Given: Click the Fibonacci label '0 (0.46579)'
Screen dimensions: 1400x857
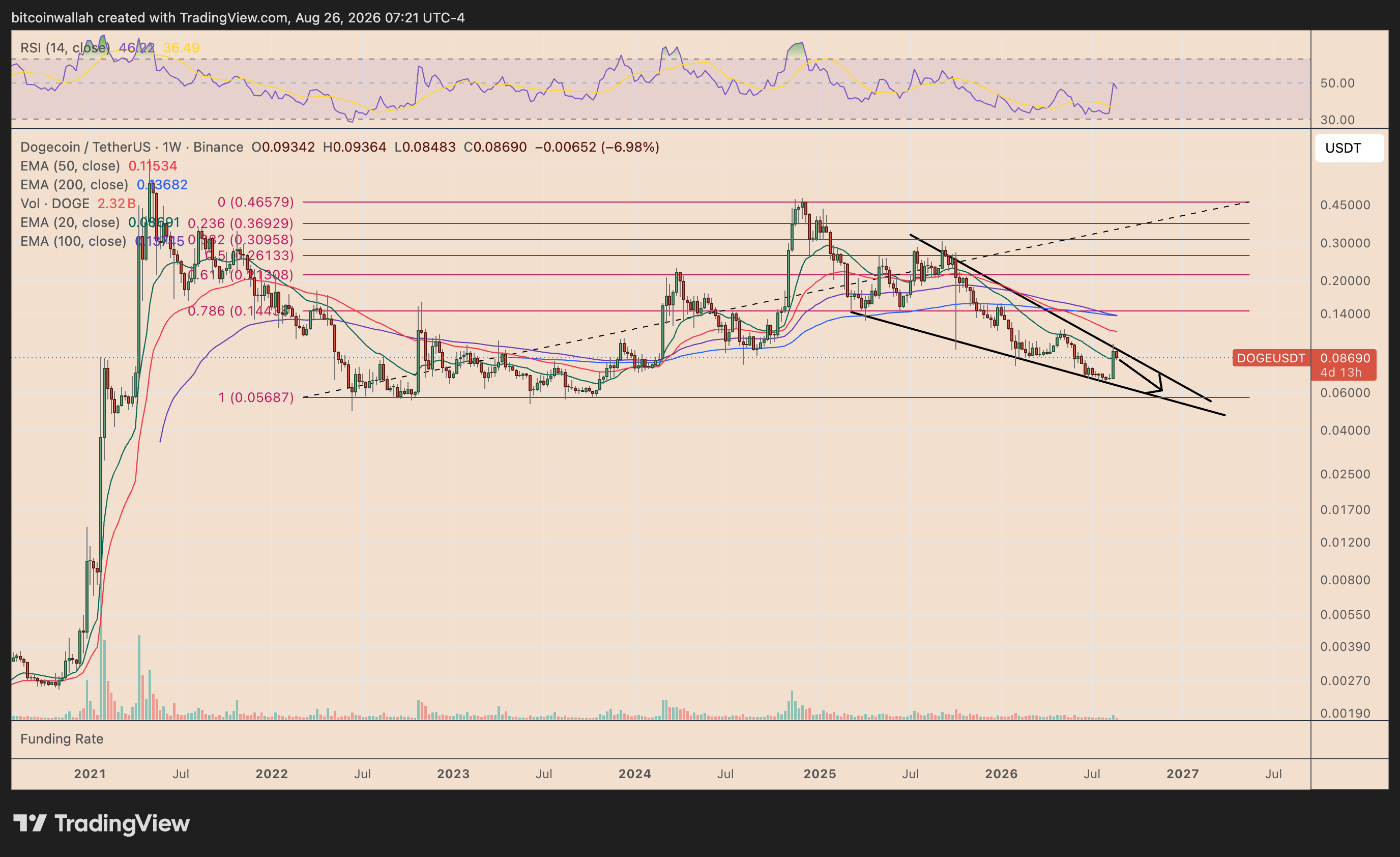Looking at the screenshot, I should tap(256, 203).
